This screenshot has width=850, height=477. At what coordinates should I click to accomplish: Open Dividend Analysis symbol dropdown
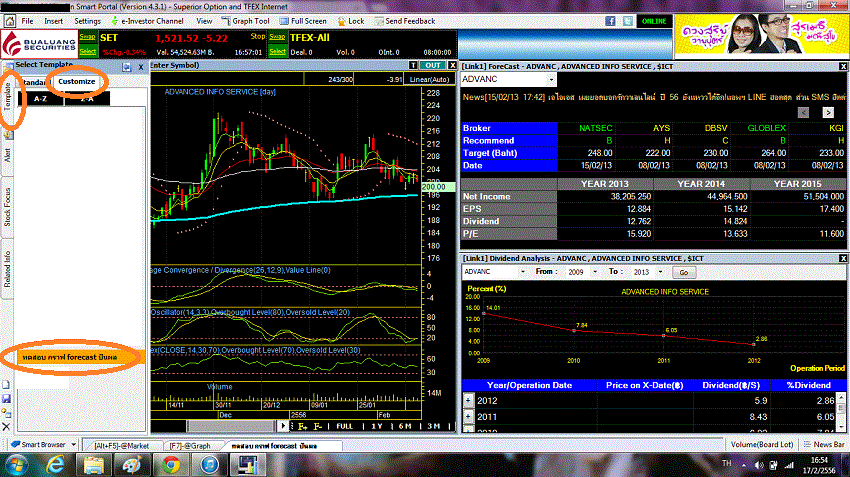[523, 272]
